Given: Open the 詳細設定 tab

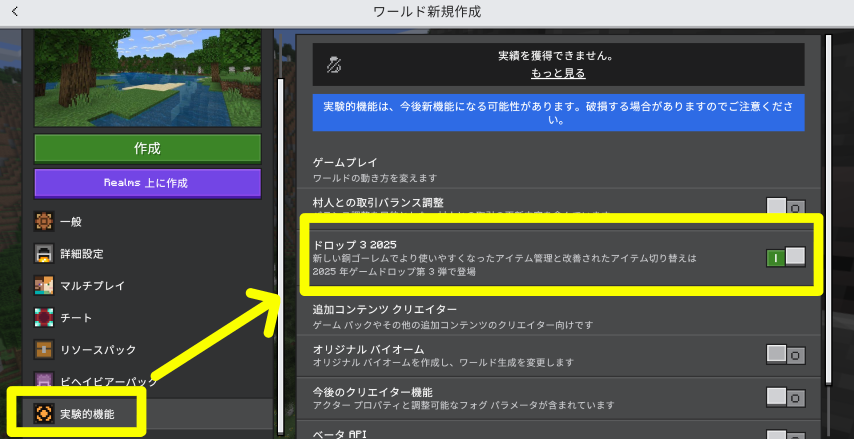Looking at the screenshot, I should (x=147, y=253).
